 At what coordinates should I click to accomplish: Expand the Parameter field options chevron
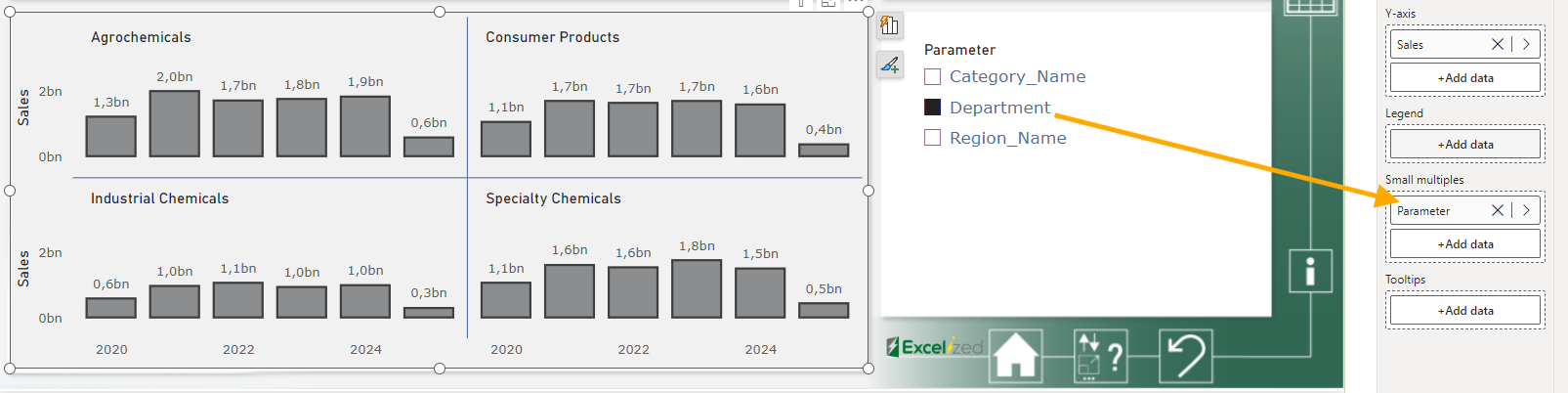pyautogui.click(x=1527, y=210)
